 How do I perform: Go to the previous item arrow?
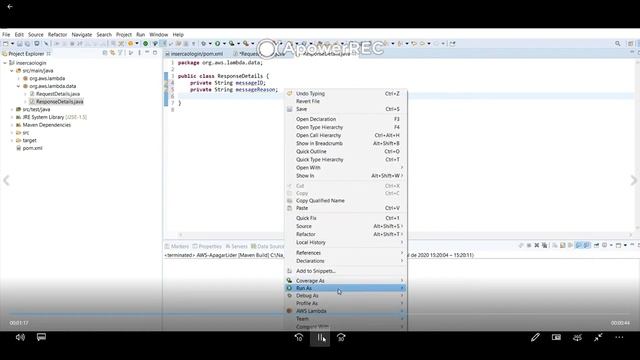coord(7,180)
